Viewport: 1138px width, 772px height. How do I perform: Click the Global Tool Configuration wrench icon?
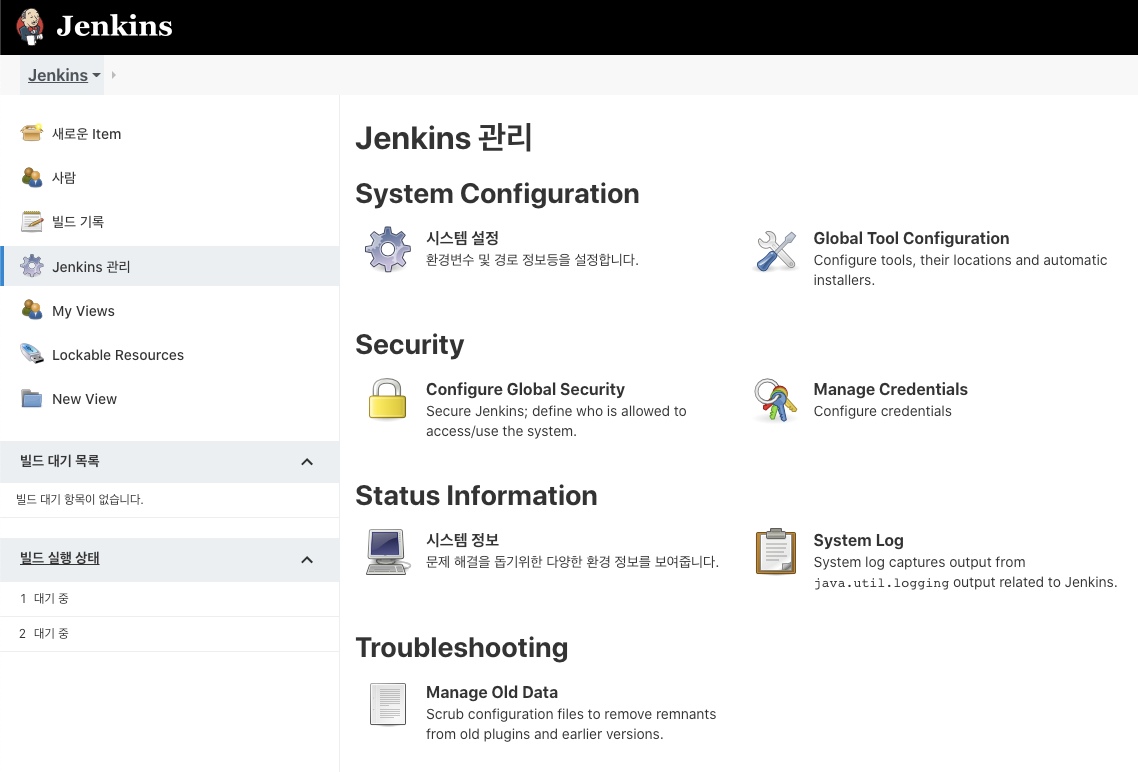pos(776,250)
